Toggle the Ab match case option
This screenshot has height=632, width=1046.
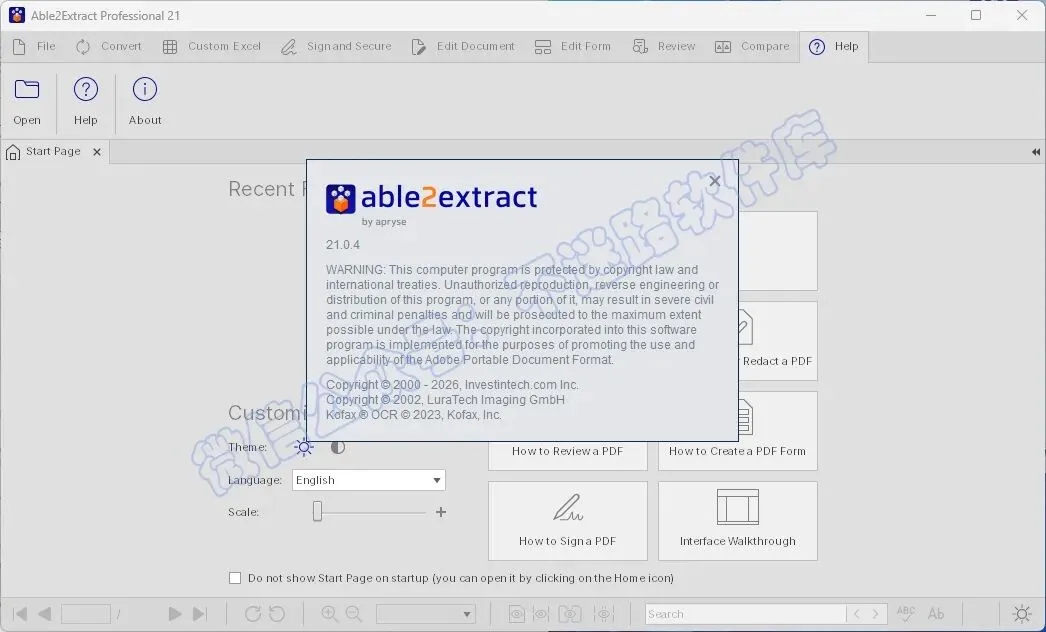point(936,613)
